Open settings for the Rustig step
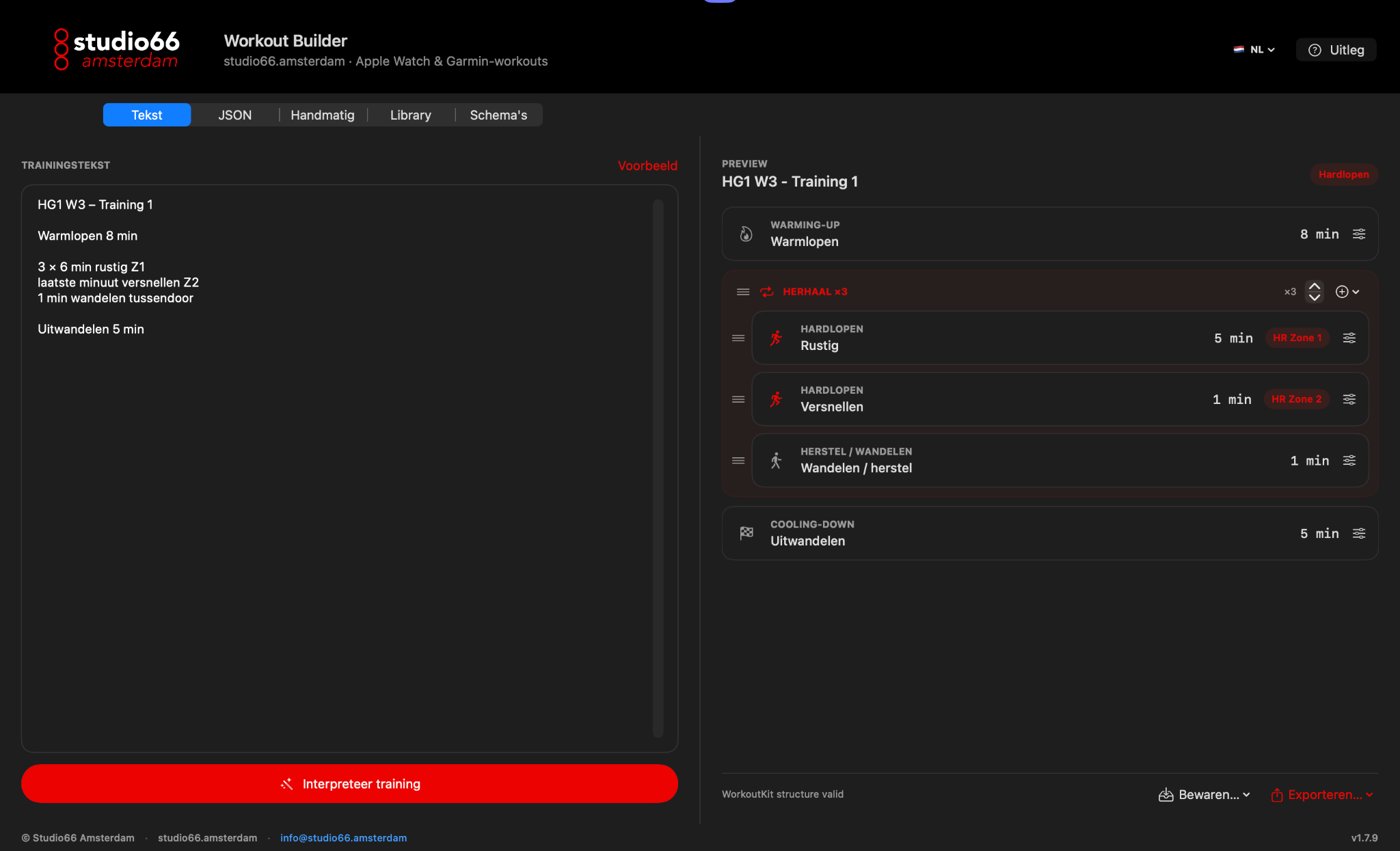This screenshot has width=1400, height=851. 1348,338
